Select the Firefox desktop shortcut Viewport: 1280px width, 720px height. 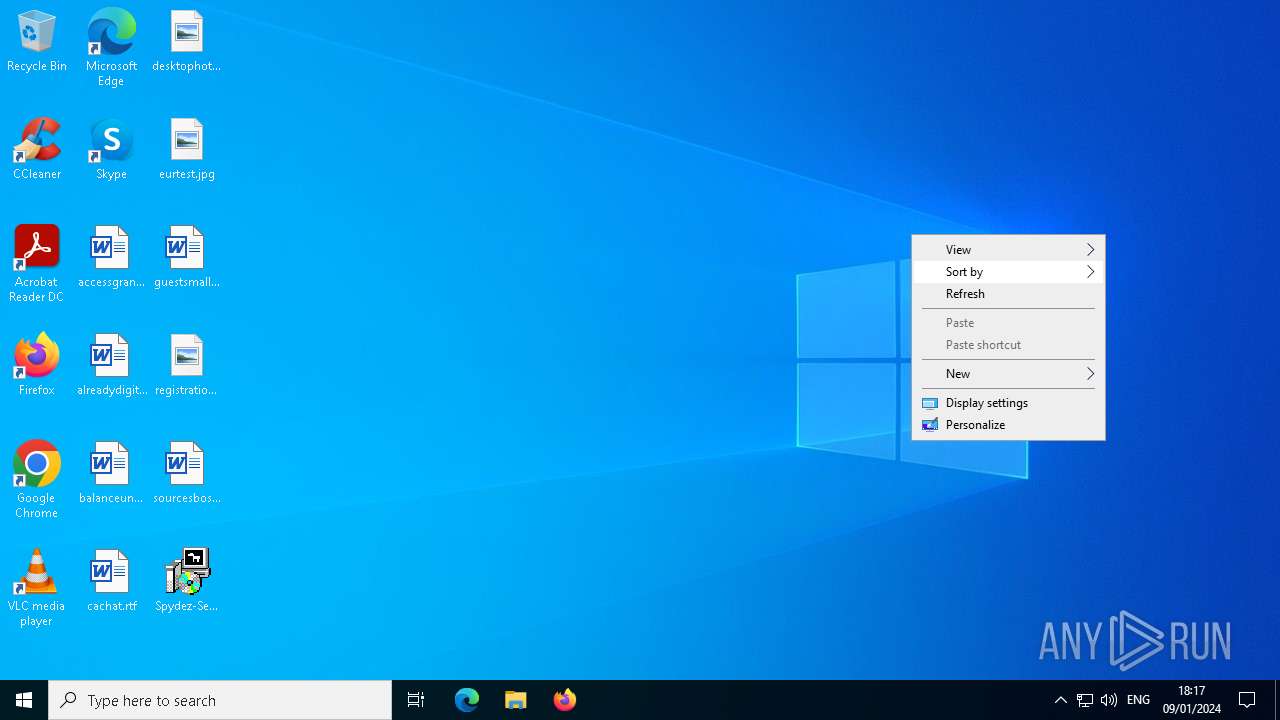pos(37,366)
